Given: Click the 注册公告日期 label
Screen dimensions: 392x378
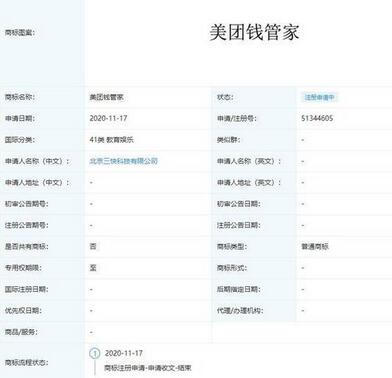Looking at the screenshot, I should (x=238, y=225).
